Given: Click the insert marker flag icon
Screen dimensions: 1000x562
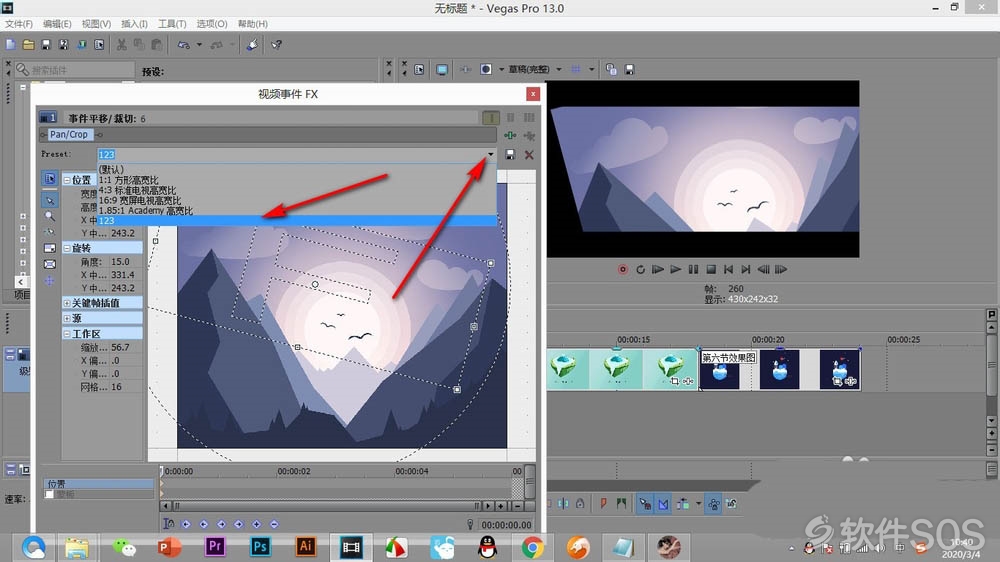Looking at the screenshot, I should pyautogui.click(x=603, y=504).
